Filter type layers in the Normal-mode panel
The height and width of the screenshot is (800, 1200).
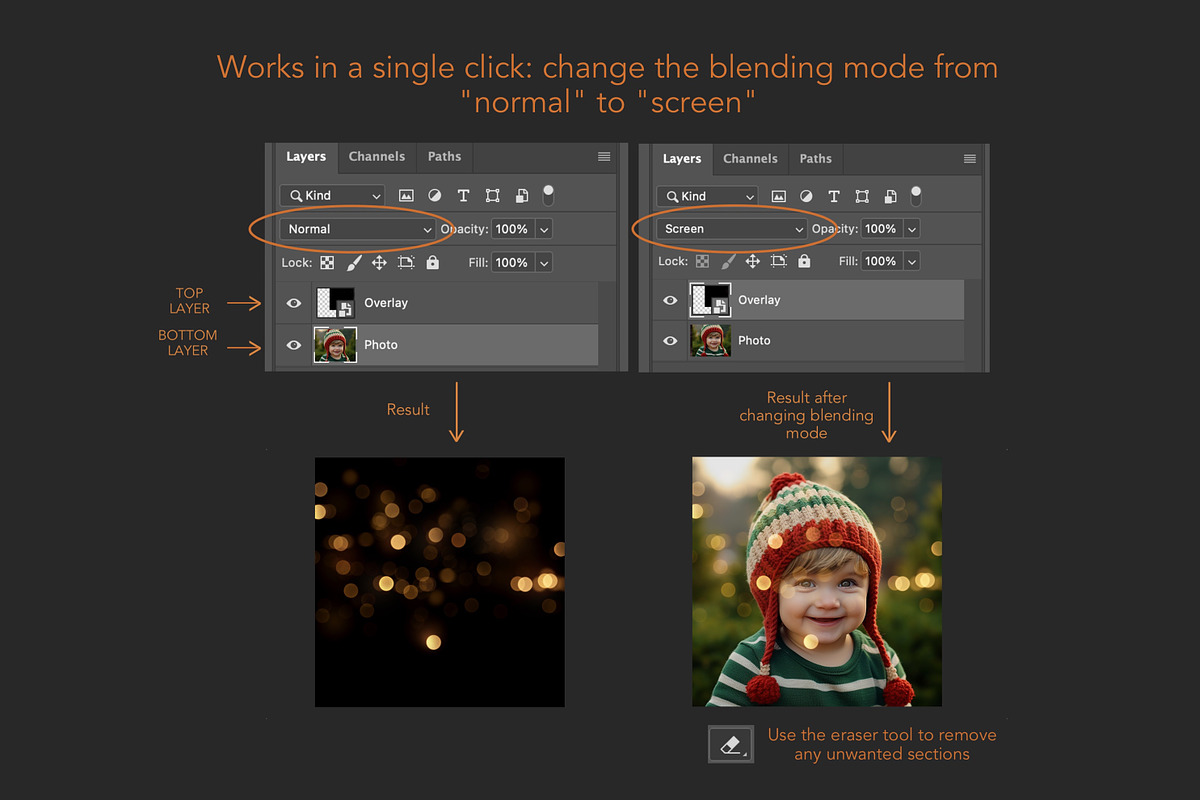(463, 195)
